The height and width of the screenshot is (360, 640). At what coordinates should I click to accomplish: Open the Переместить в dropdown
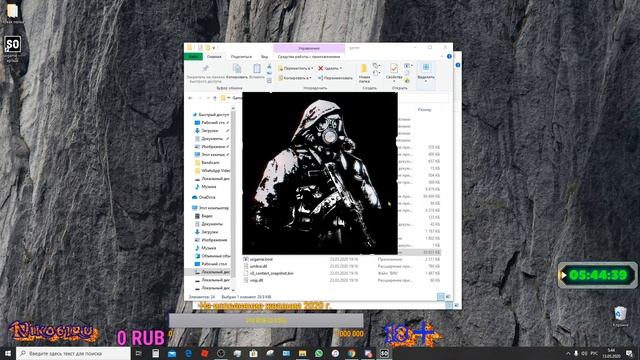tap(296, 68)
